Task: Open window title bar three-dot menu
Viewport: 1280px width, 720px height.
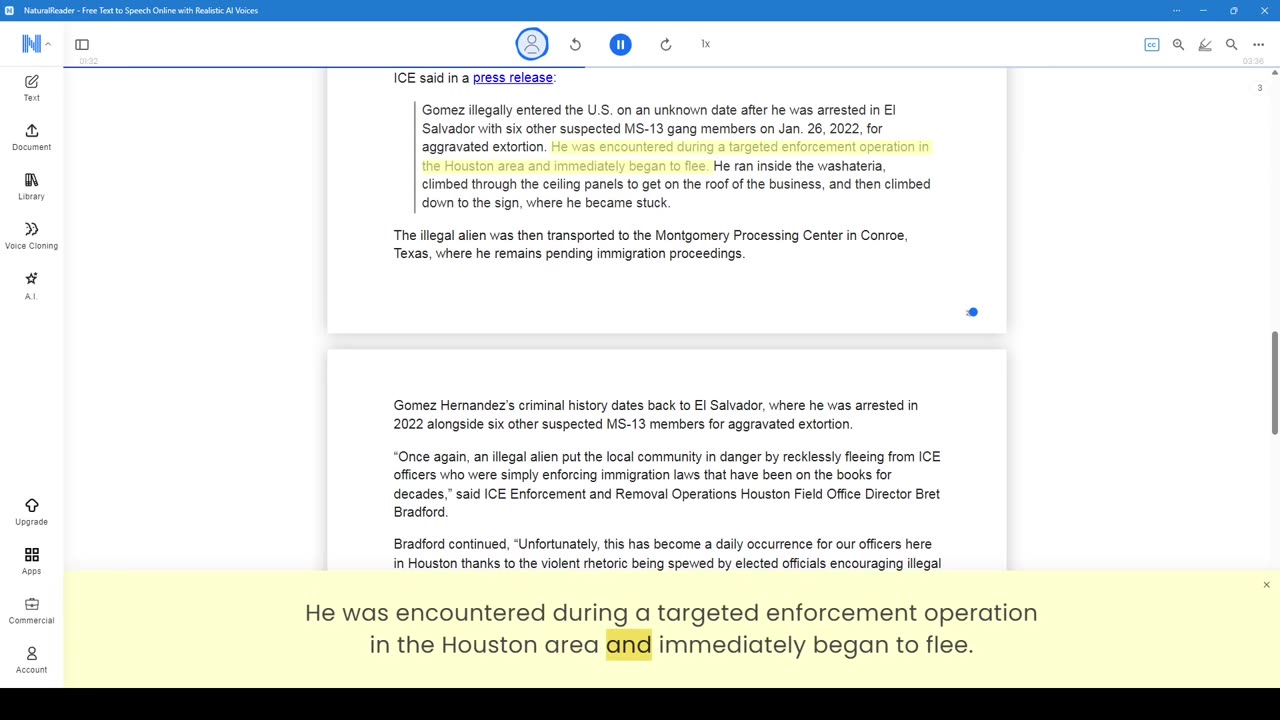Action: coord(1176,10)
